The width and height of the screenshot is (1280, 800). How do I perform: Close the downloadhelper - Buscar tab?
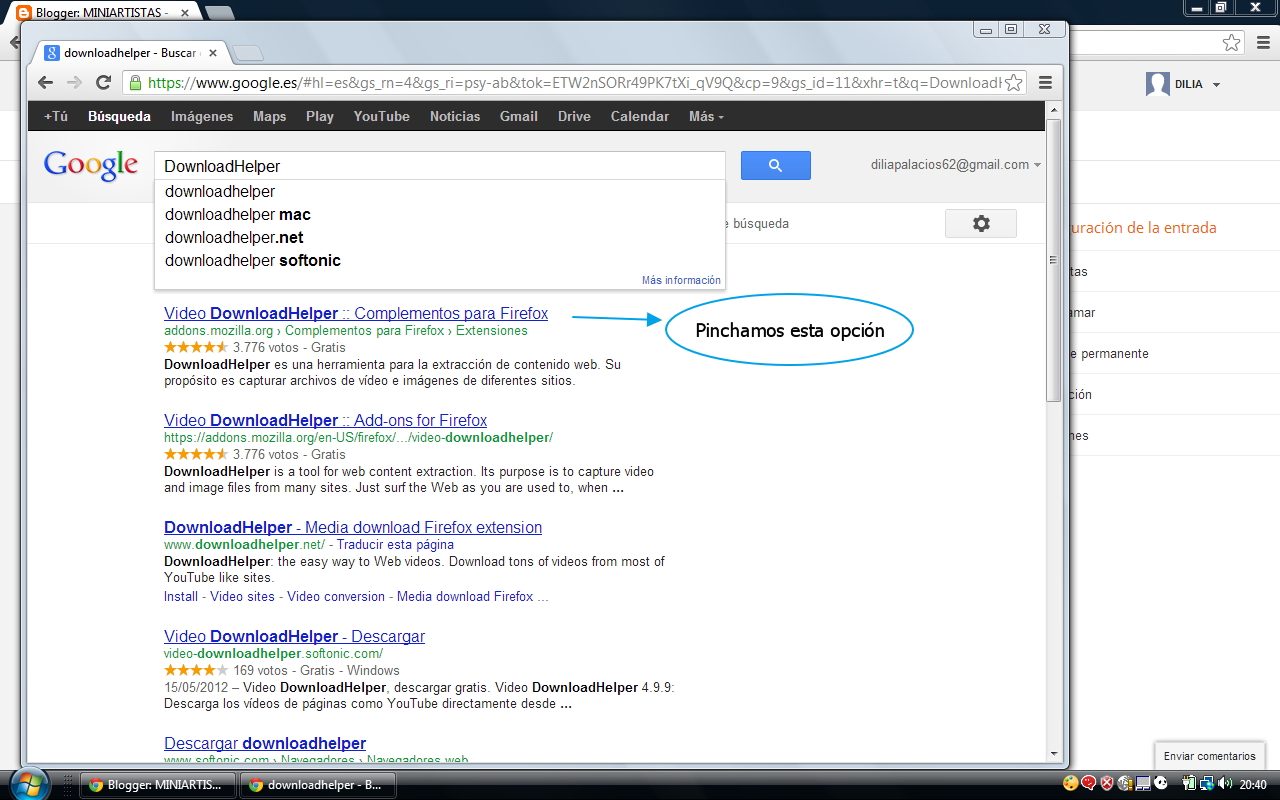point(213,52)
